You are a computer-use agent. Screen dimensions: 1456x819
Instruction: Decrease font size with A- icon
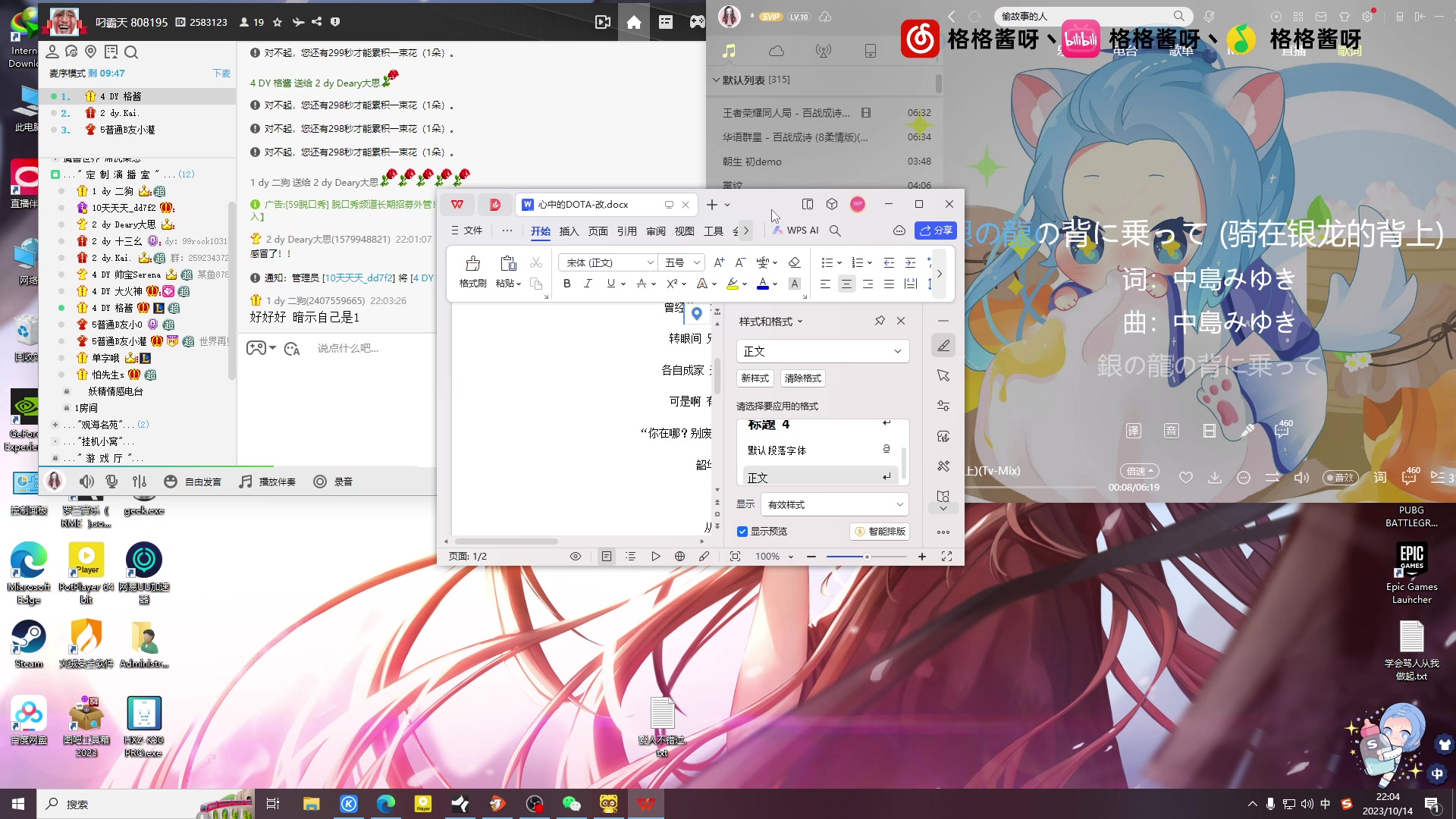(740, 262)
